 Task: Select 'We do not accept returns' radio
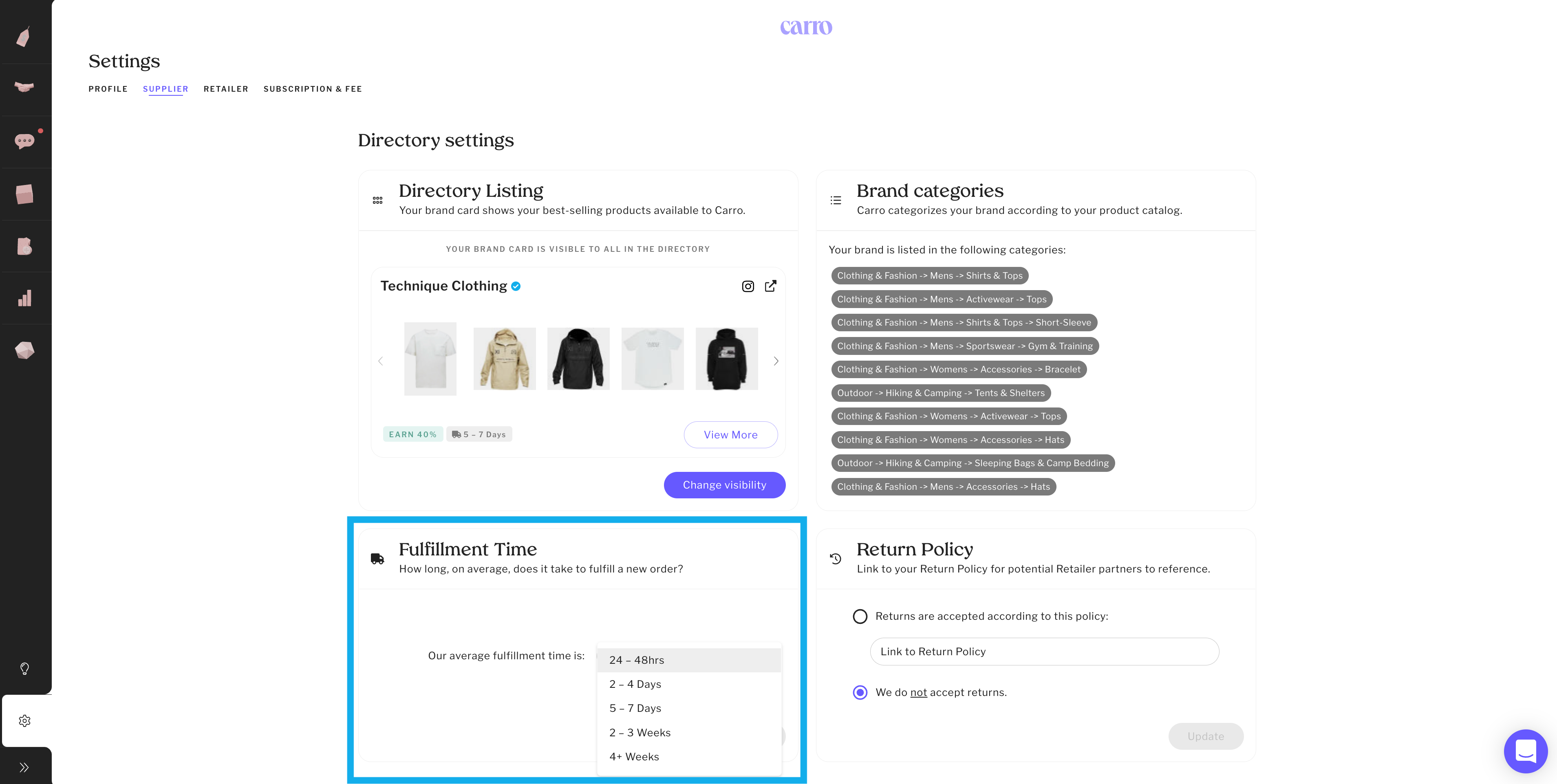860,693
